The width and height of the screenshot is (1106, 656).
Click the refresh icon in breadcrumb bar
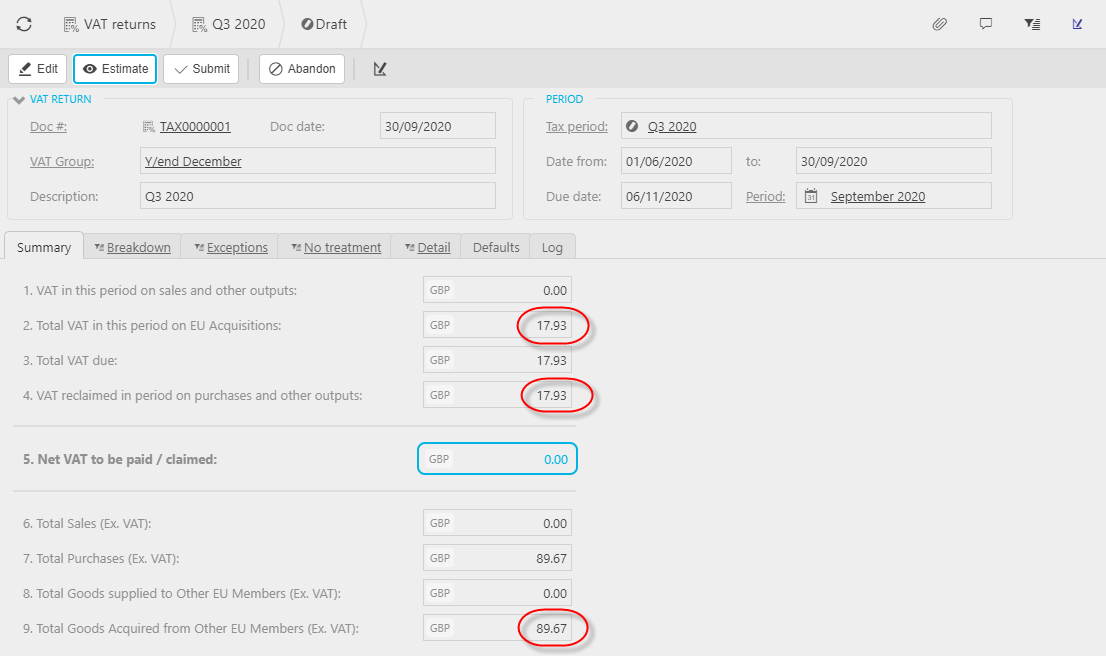24,24
